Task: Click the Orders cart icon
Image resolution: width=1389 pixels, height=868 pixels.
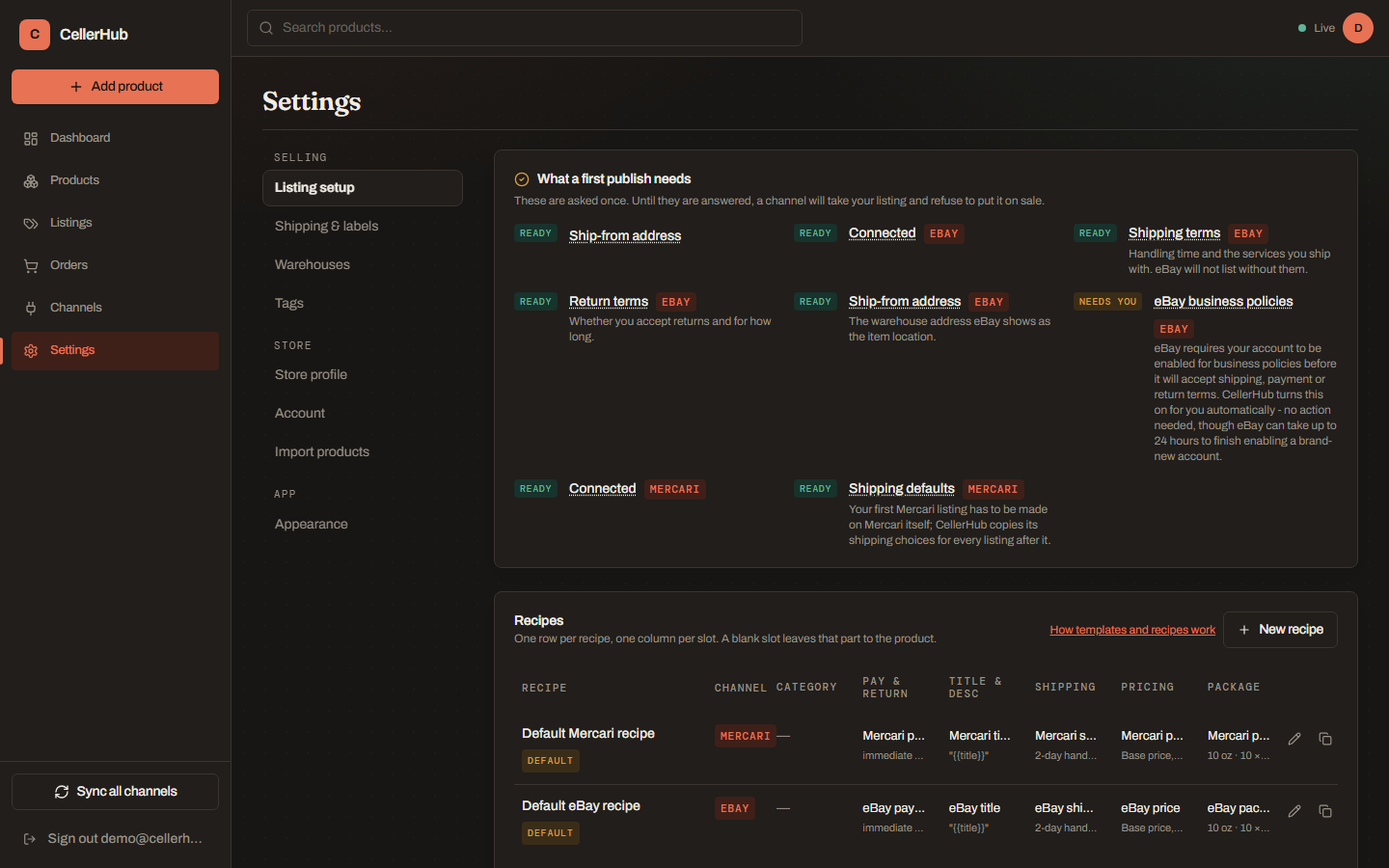Action: pyautogui.click(x=31, y=266)
